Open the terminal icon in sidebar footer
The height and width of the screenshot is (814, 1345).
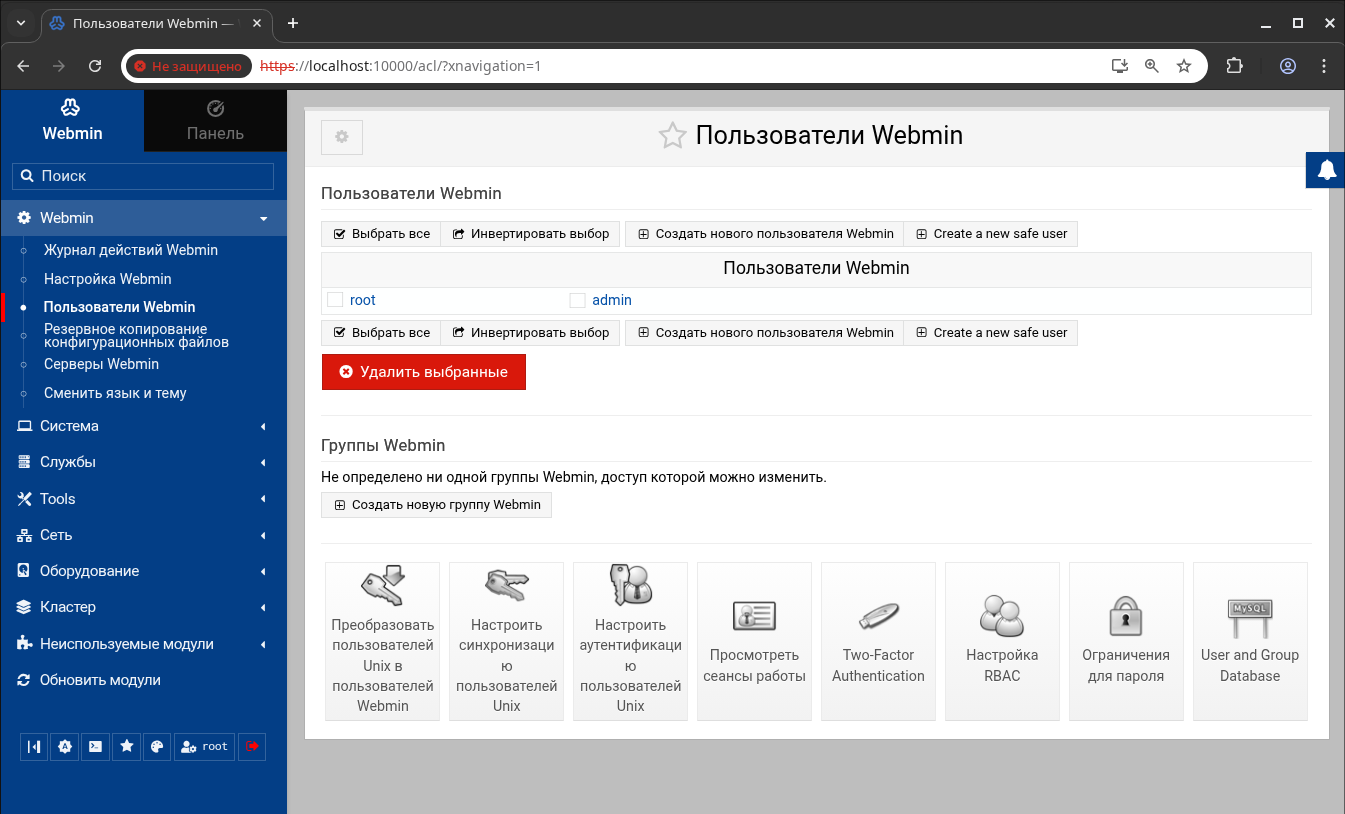click(x=95, y=746)
